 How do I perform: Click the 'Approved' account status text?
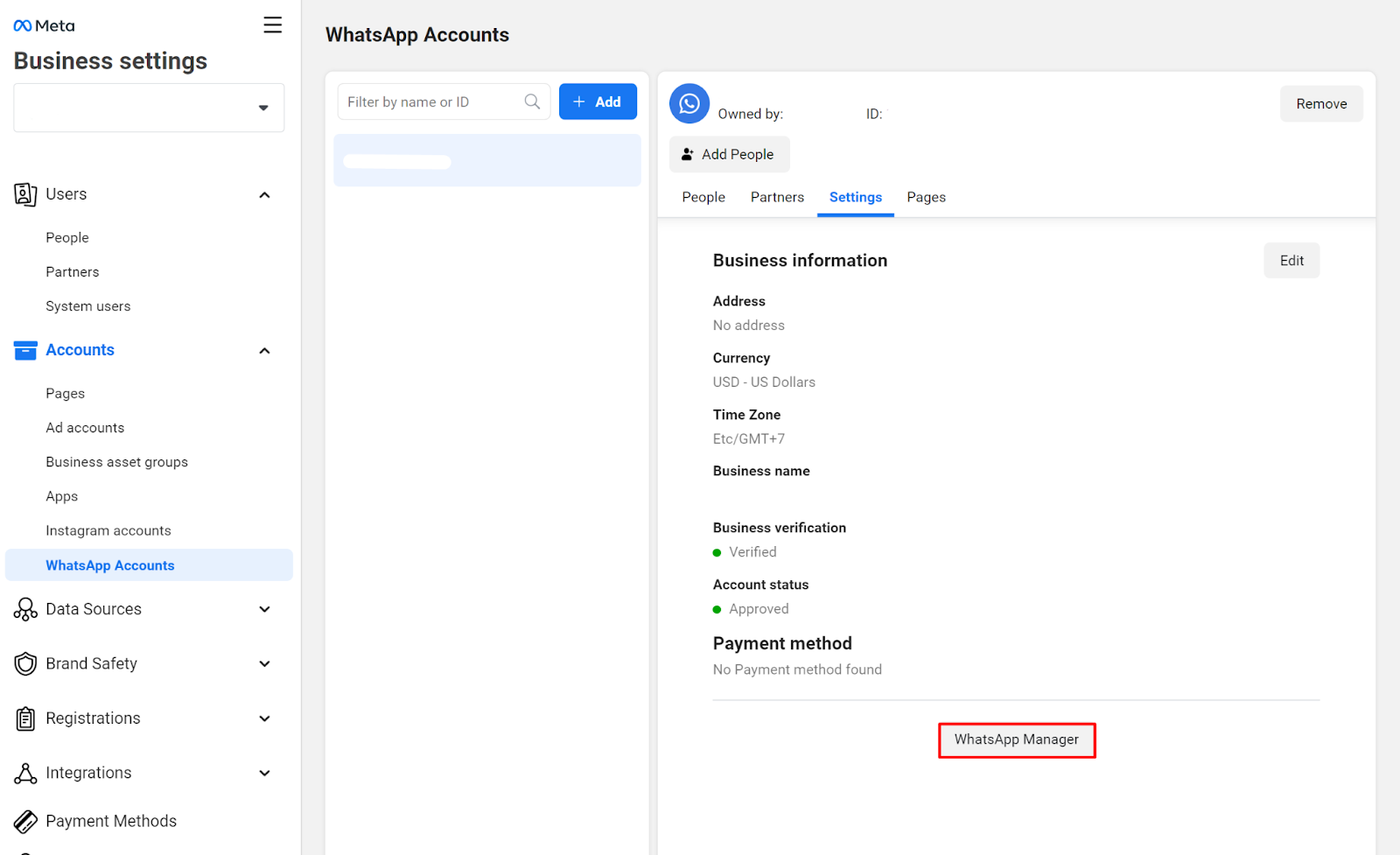(759, 608)
